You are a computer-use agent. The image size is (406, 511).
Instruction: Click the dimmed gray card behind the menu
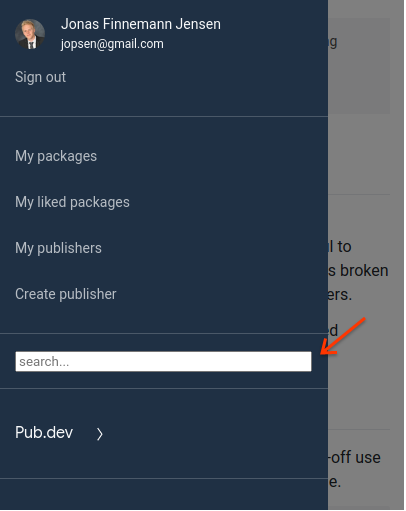359,66
